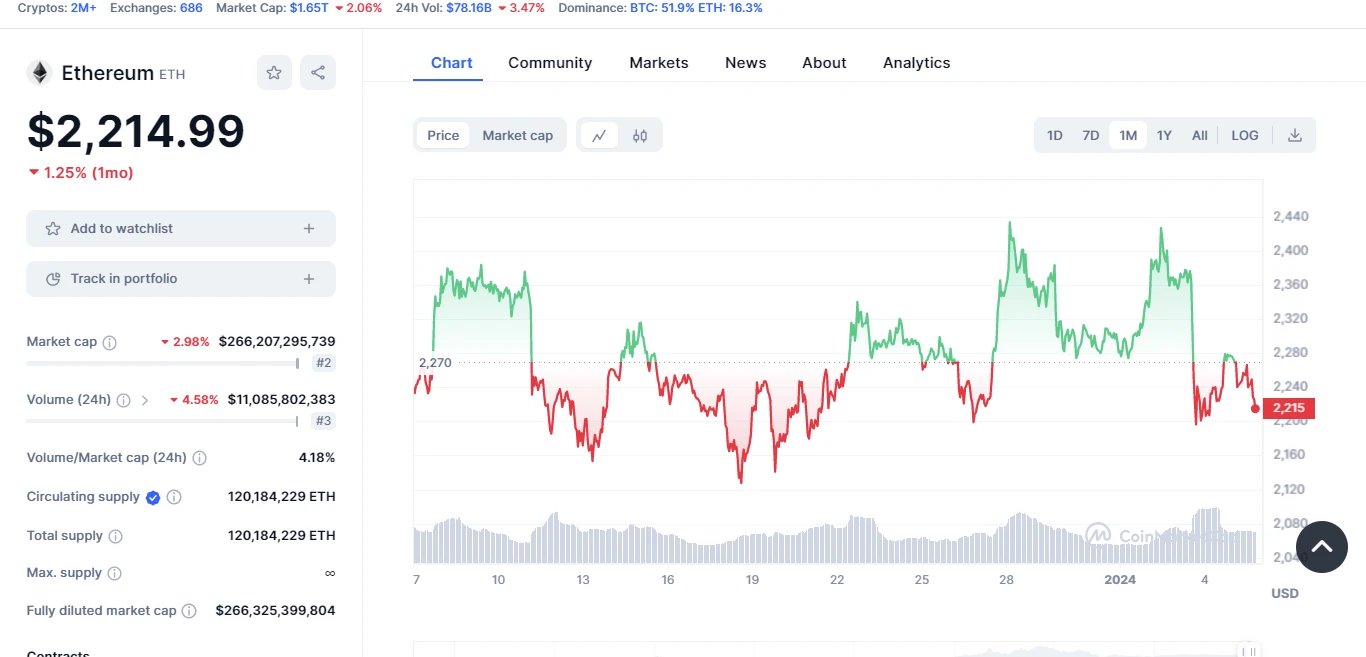The width and height of the screenshot is (1366, 657).
Task: Click the #3 volume rank badge
Action: point(323,421)
